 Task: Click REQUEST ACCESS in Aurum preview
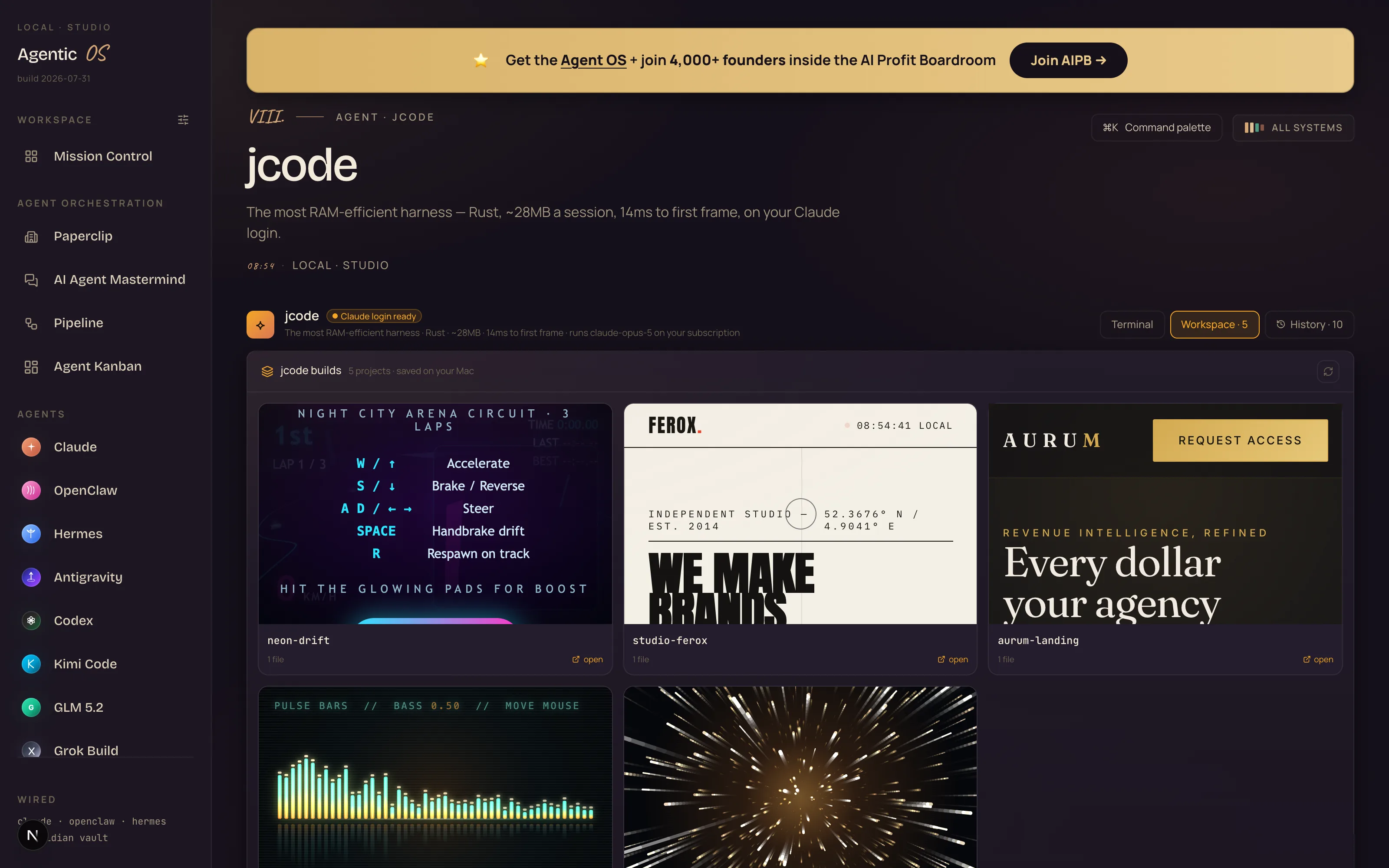[x=1240, y=441]
